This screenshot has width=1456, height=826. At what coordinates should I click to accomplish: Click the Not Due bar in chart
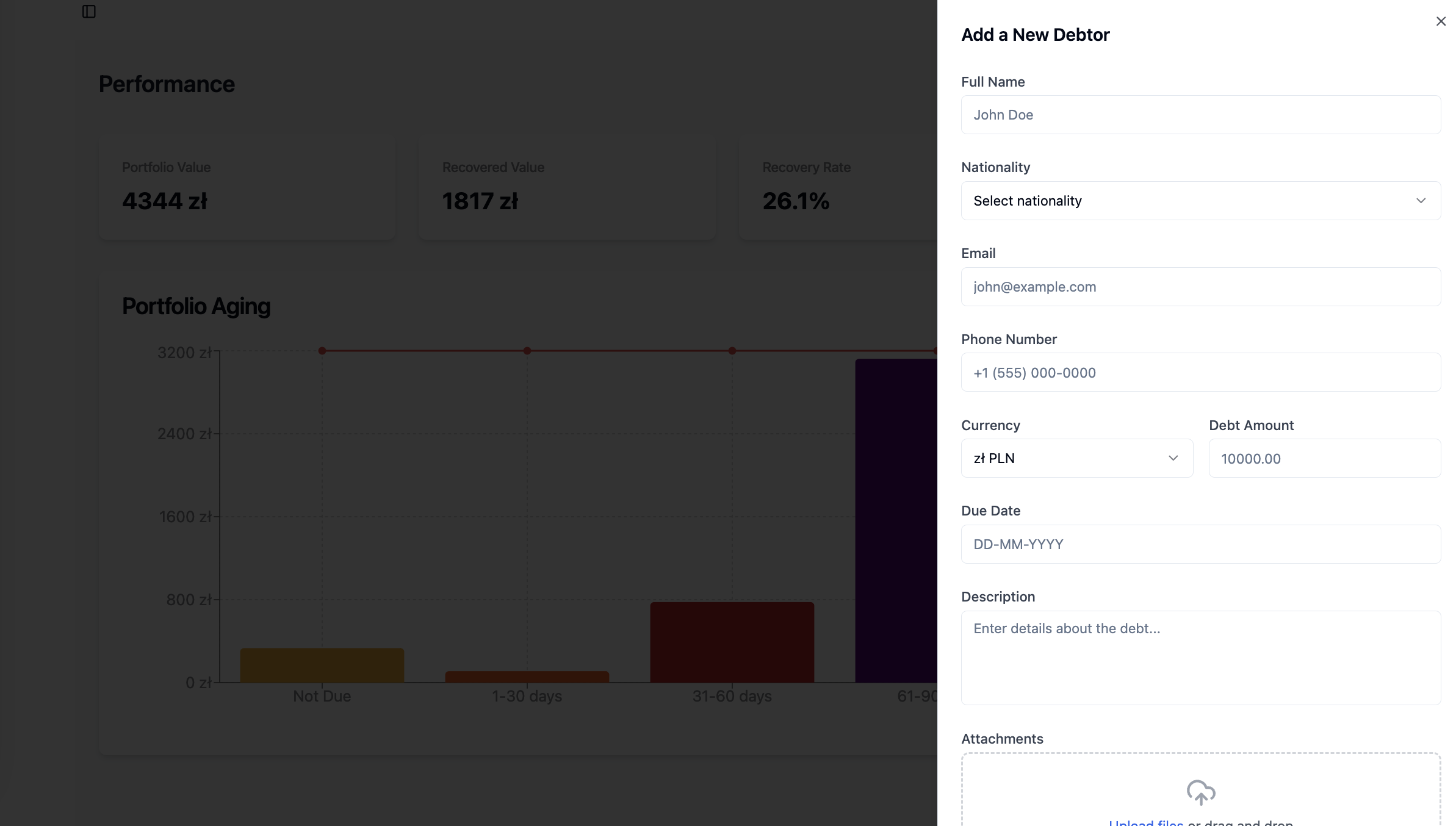[x=322, y=666]
